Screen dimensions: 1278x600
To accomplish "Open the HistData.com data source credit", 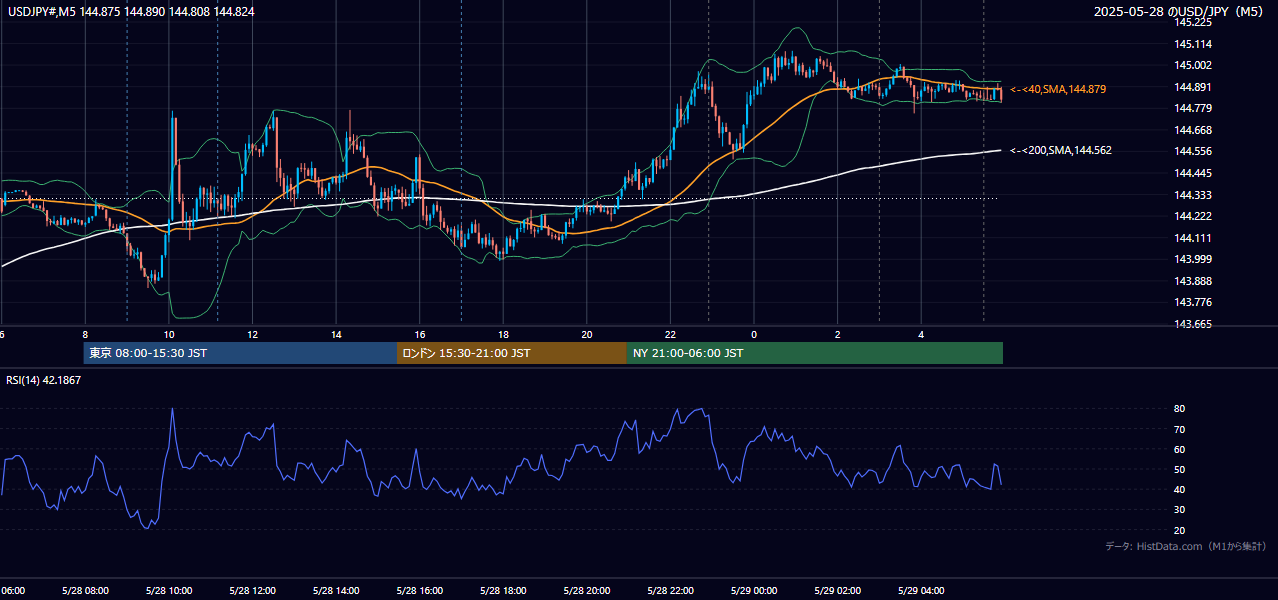I will [x=1186, y=546].
